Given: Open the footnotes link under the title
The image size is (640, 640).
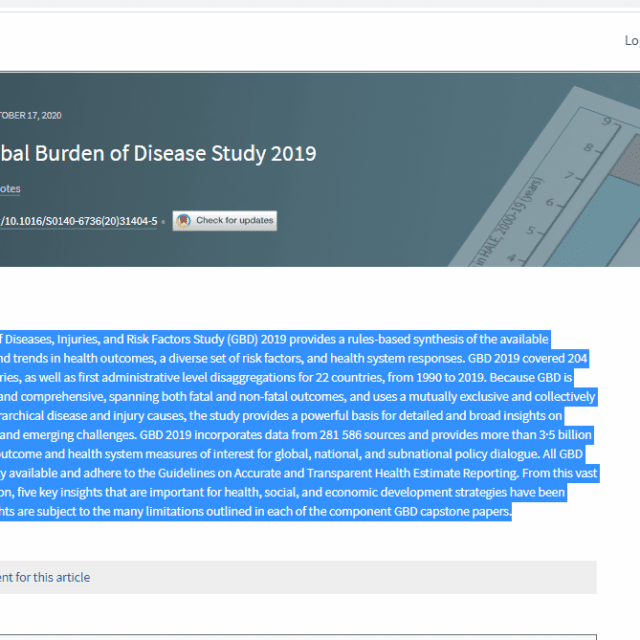Looking at the screenshot, I should pos(9,188).
